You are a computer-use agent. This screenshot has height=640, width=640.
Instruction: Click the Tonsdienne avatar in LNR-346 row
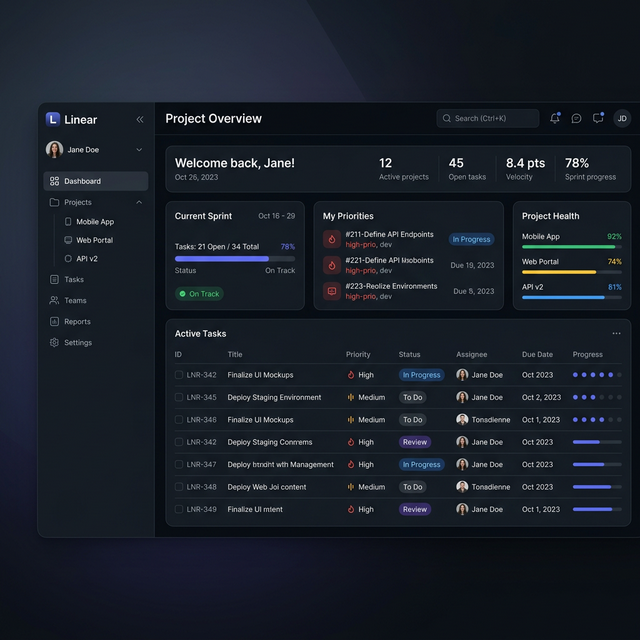(462, 420)
